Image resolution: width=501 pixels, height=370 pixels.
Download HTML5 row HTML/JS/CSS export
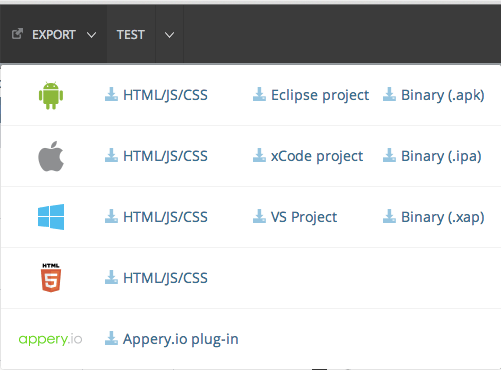click(156, 278)
